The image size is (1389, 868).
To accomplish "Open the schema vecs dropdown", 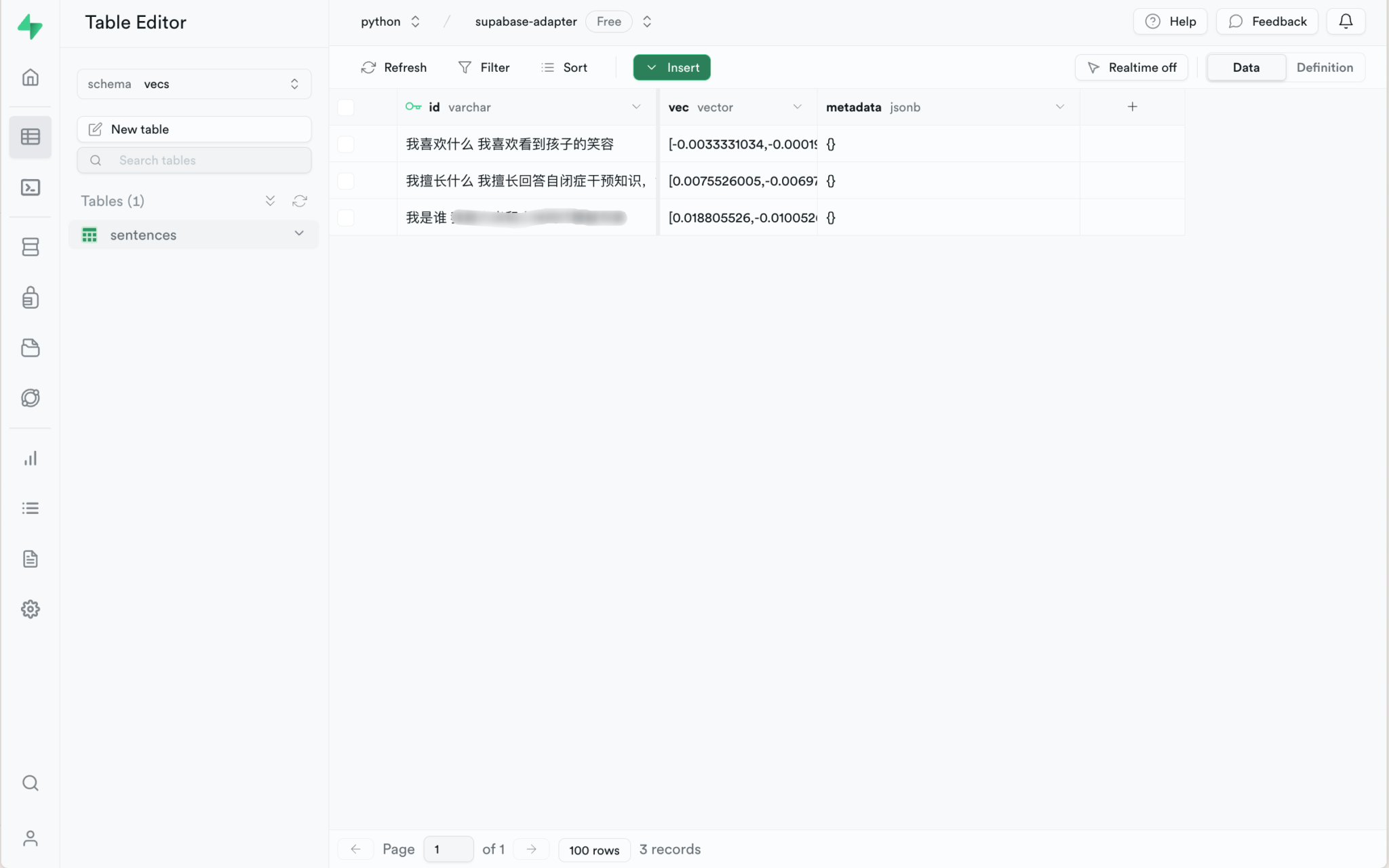I will pyautogui.click(x=194, y=84).
